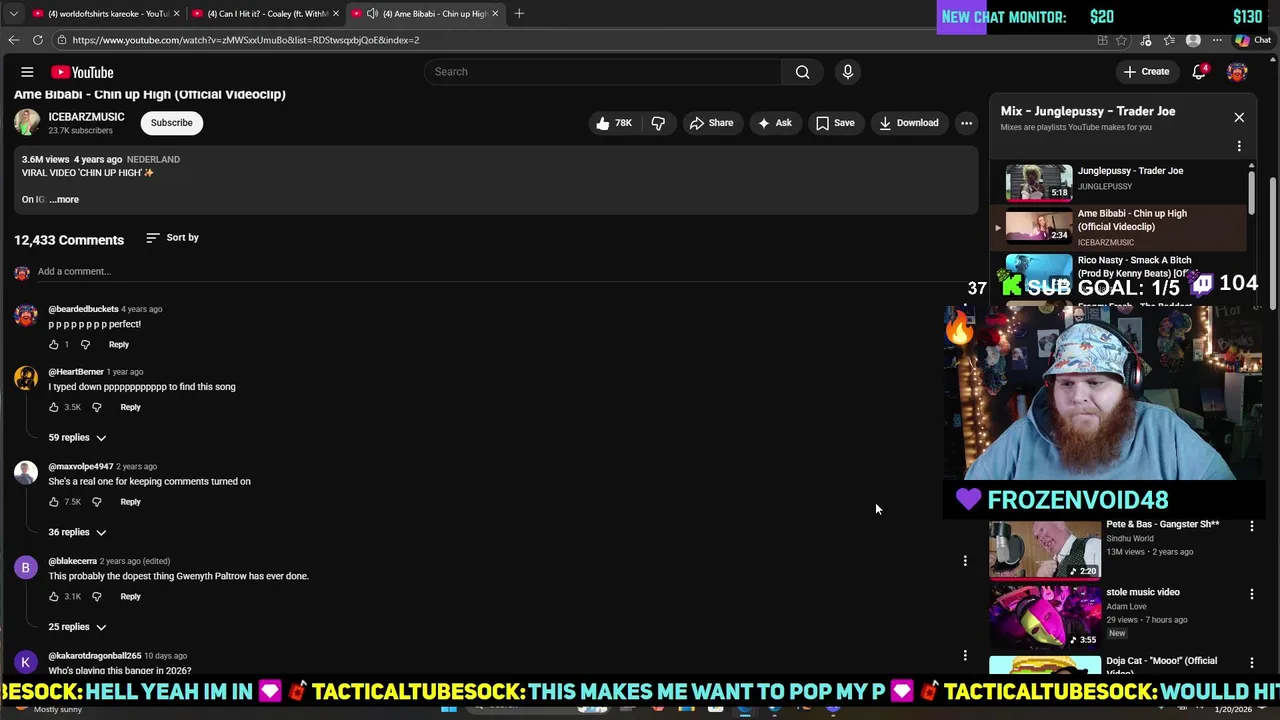Viewport: 1280px width, 720px height.
Task: Dislike the Ame Bibabi video
Action: tap(658, 123)
